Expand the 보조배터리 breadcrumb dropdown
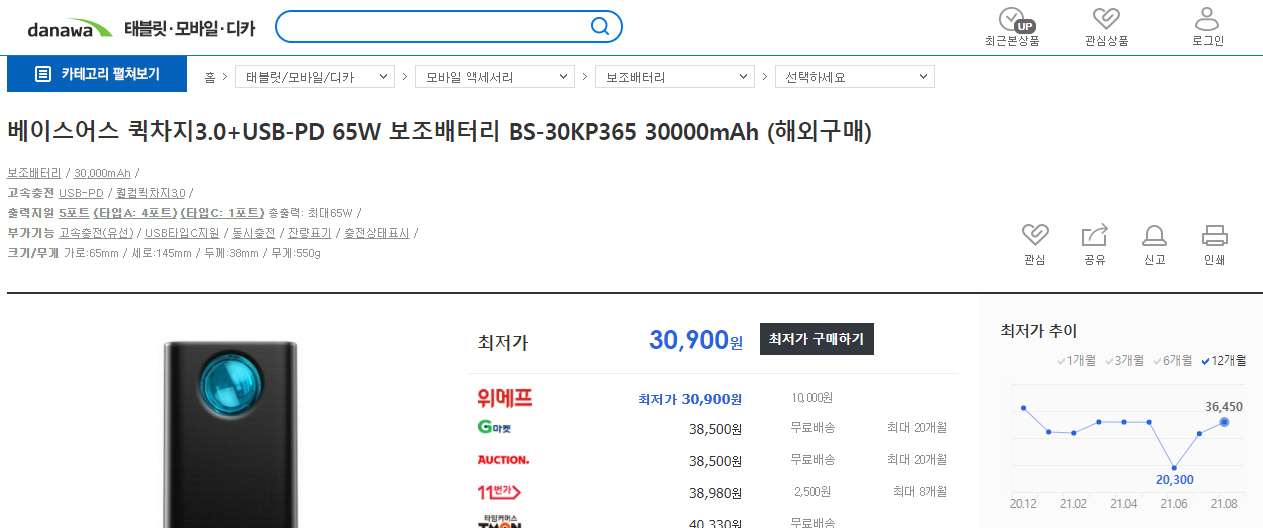 (x=675, y=77)
